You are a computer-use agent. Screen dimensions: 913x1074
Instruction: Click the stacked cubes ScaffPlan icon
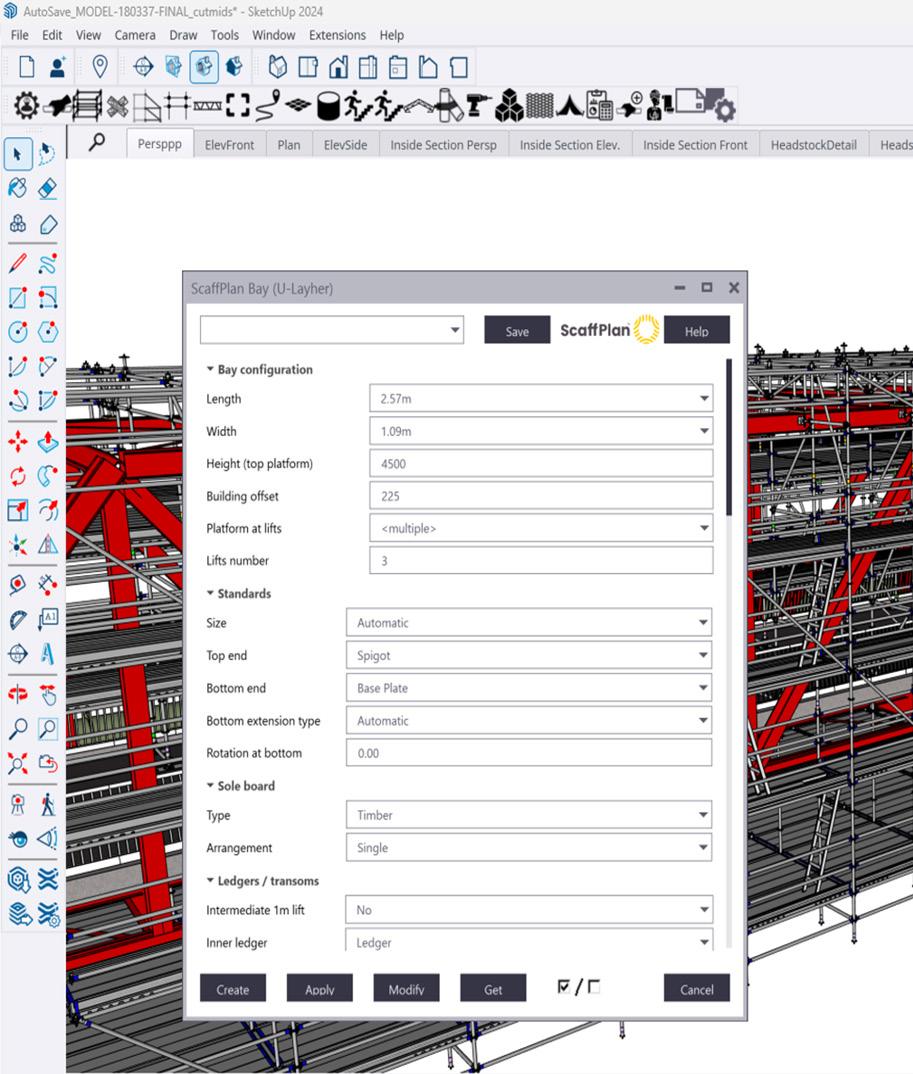[x=509, y=105]
